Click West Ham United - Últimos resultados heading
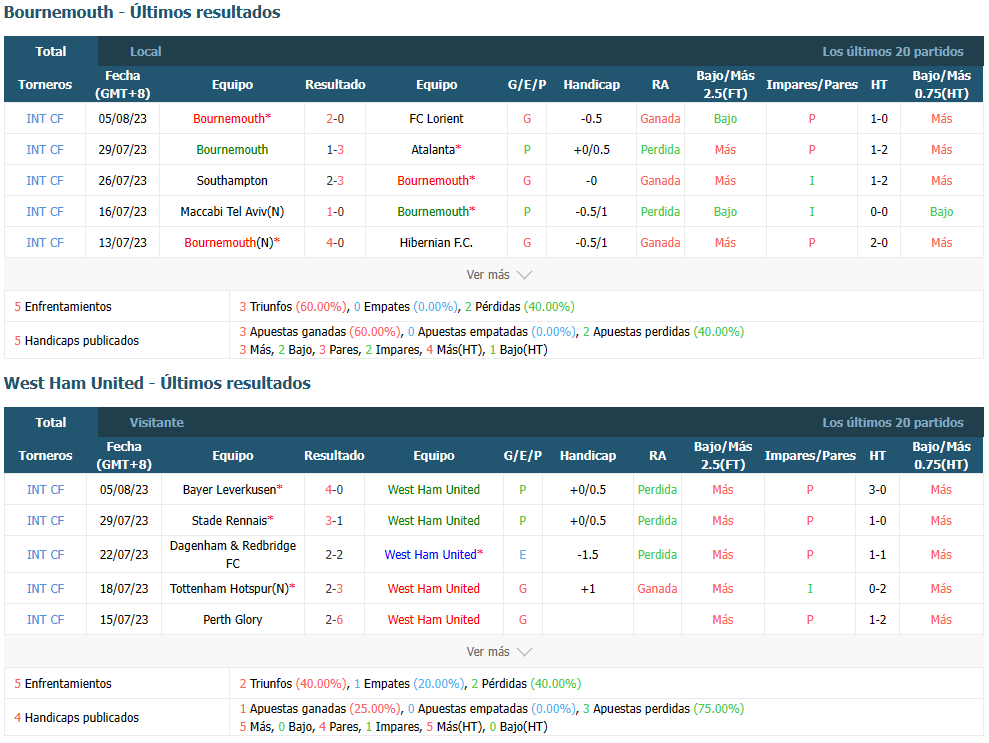This screenshot has width=989, height=743. click(157, 383)
